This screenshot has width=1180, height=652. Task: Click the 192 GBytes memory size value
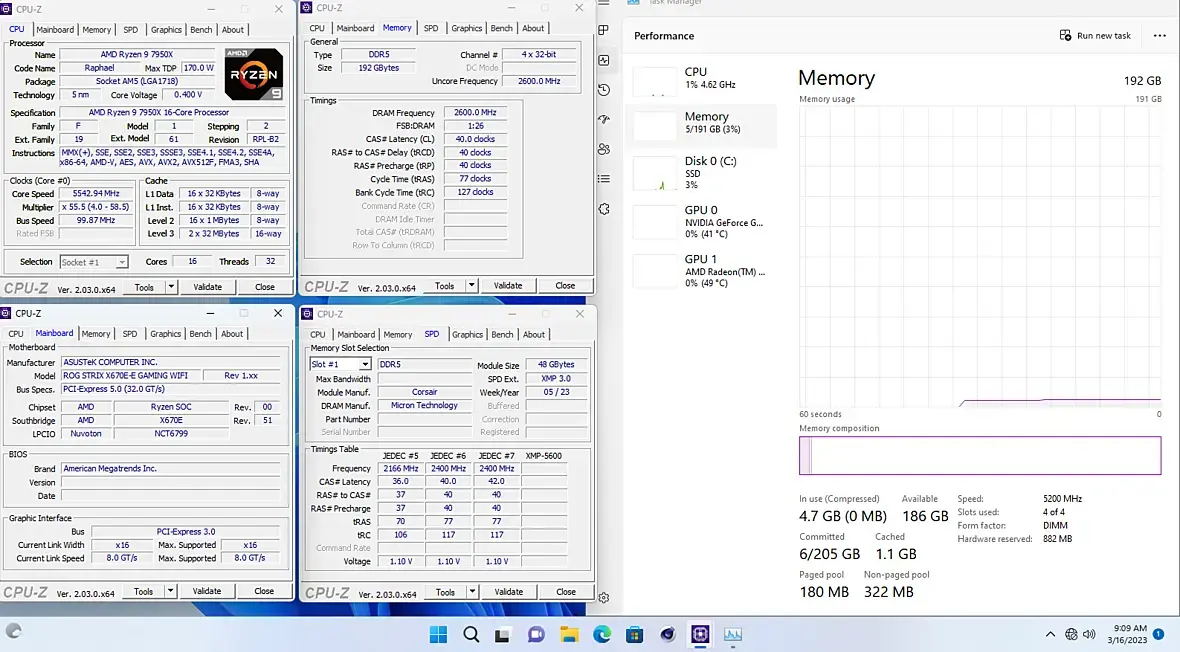[x=379, y=68]
